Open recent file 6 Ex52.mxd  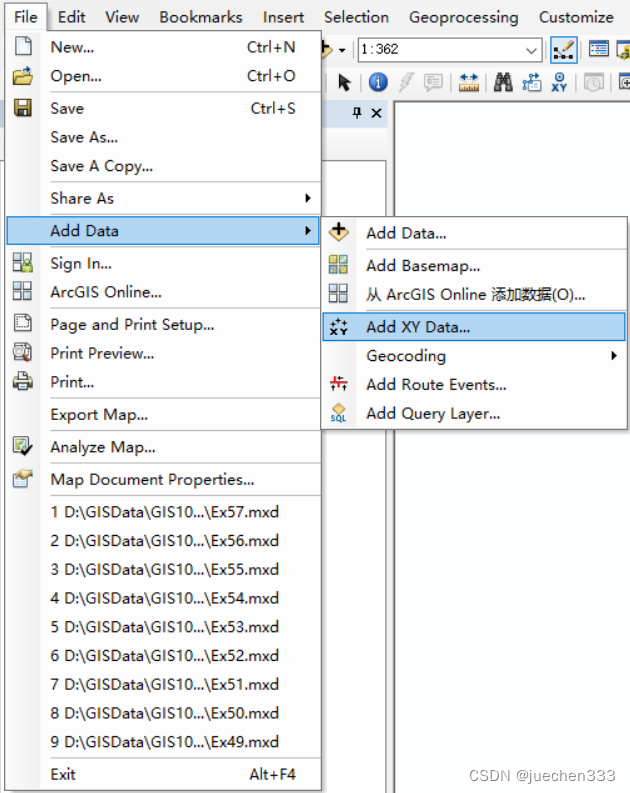click(x=164, y=656)
